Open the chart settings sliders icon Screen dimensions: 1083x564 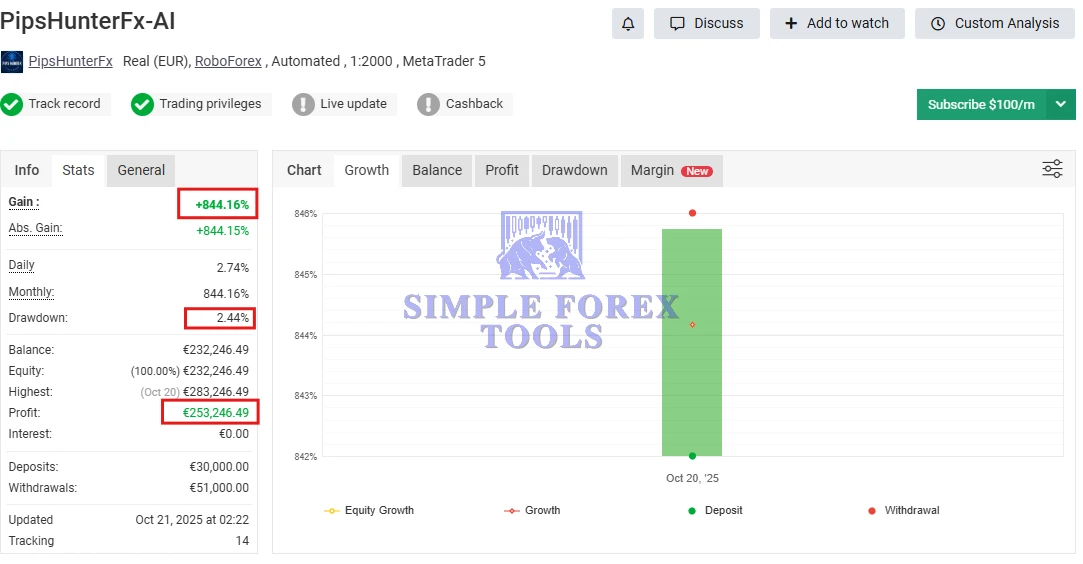click(1052, 169)
